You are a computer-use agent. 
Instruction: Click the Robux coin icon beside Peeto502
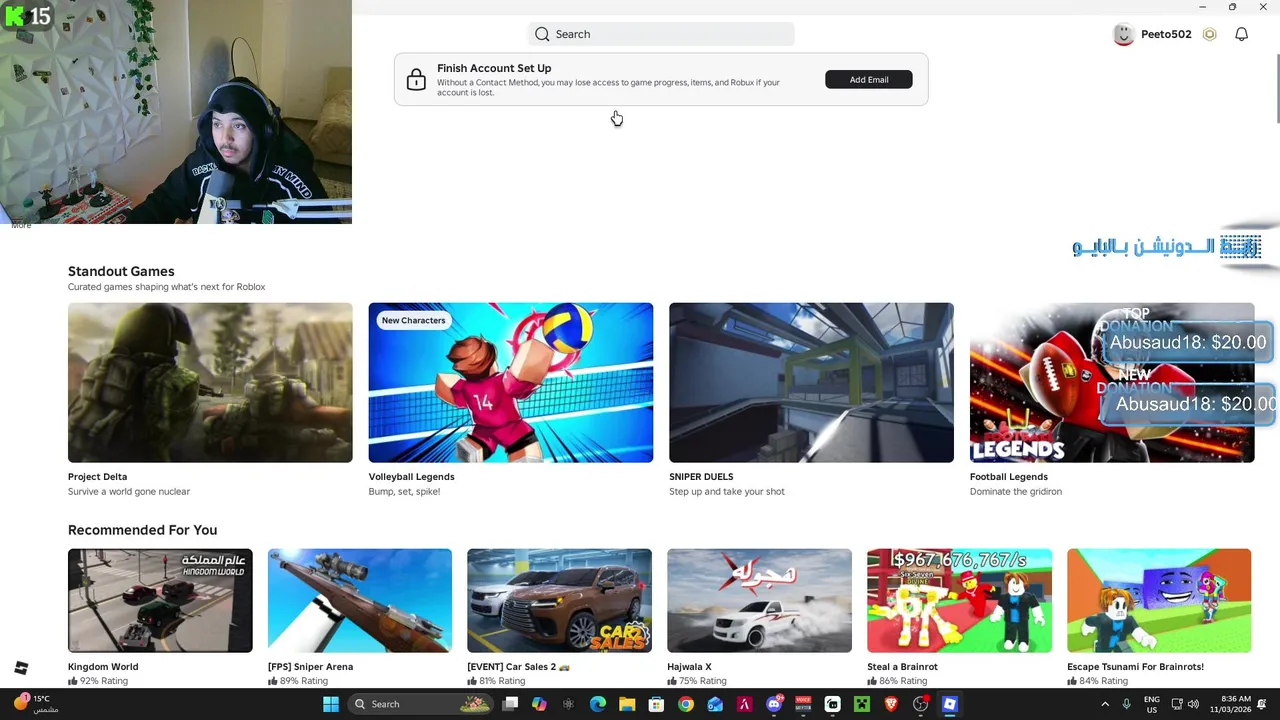point(1209,34)
